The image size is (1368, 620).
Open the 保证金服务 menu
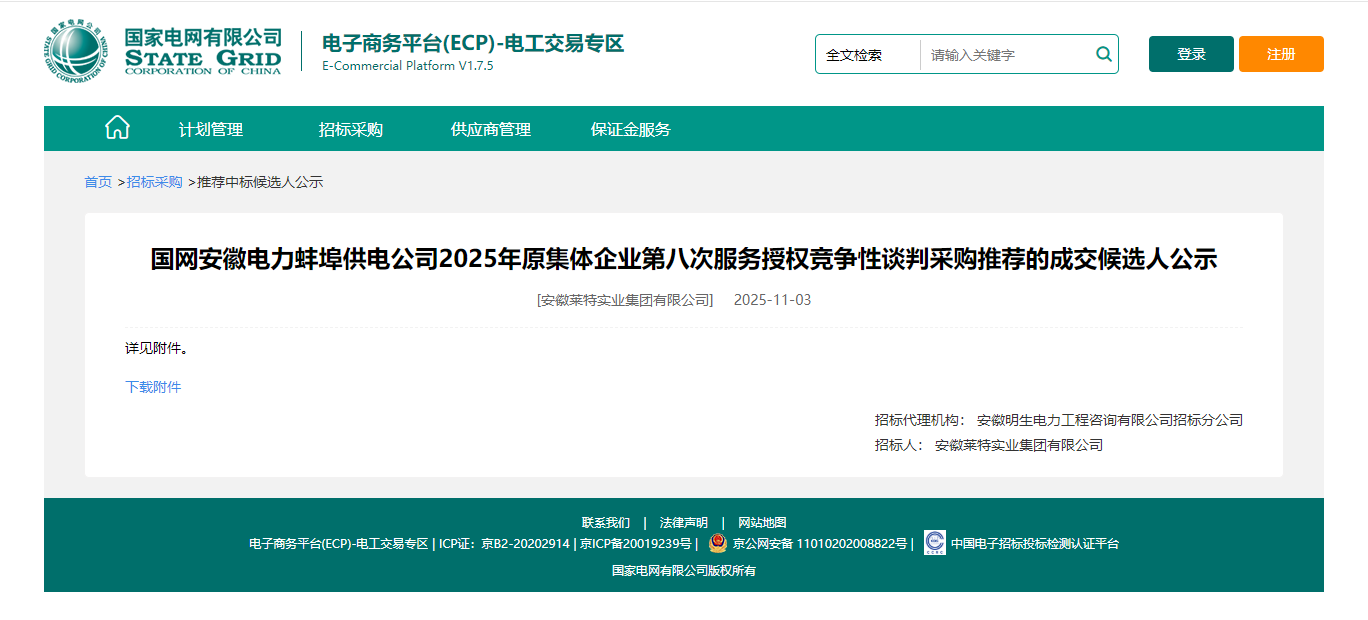[630, 129]
